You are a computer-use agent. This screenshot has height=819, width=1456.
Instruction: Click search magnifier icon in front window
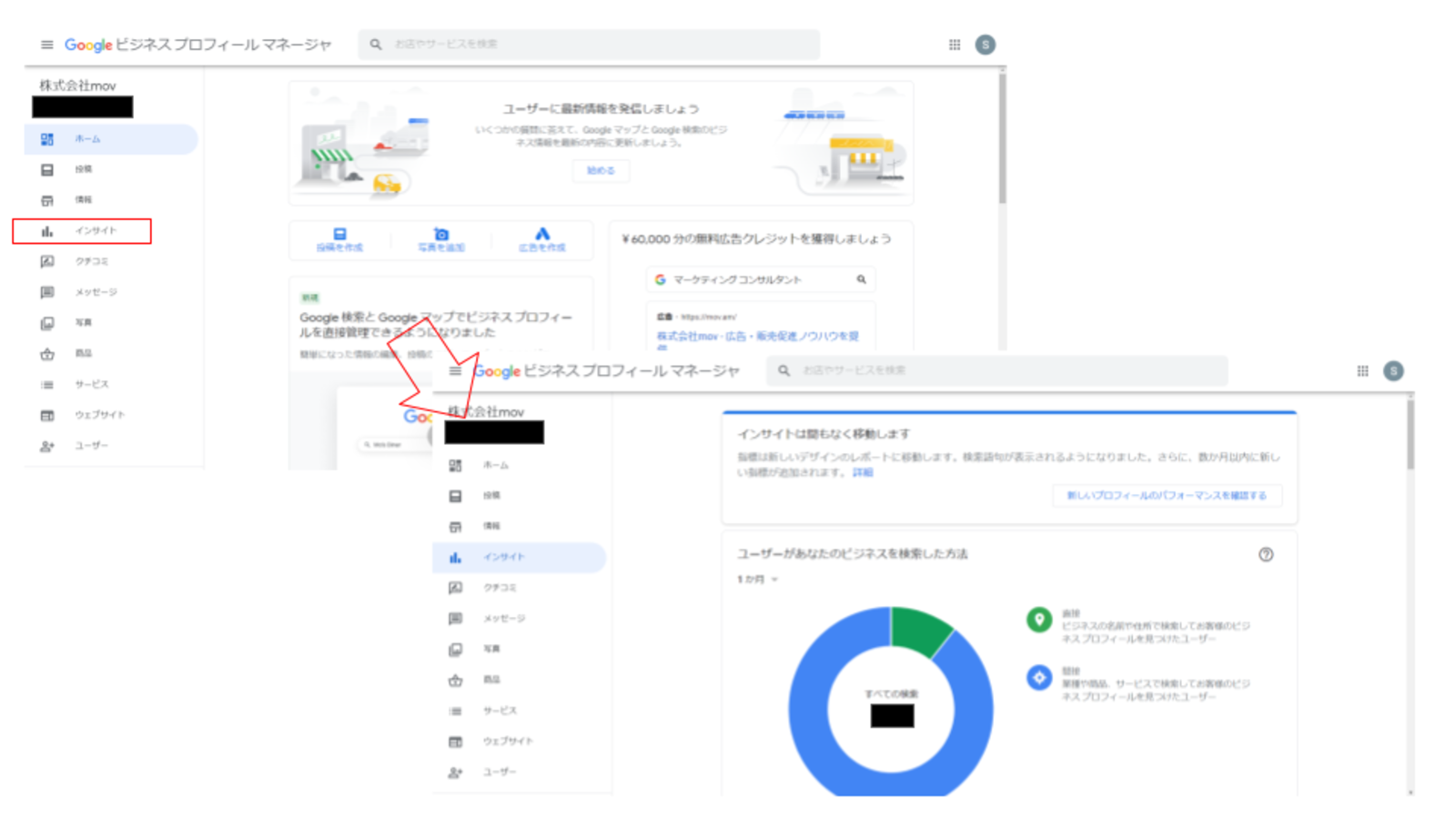784,370
